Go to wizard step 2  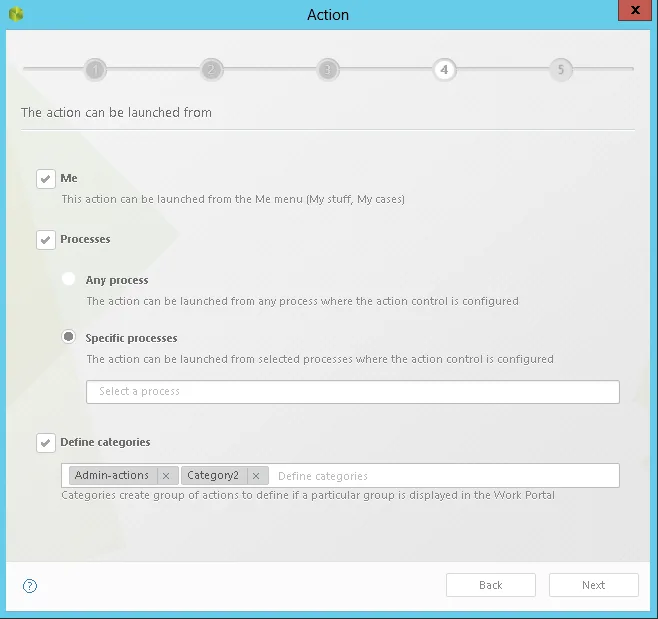click(212, 70)
